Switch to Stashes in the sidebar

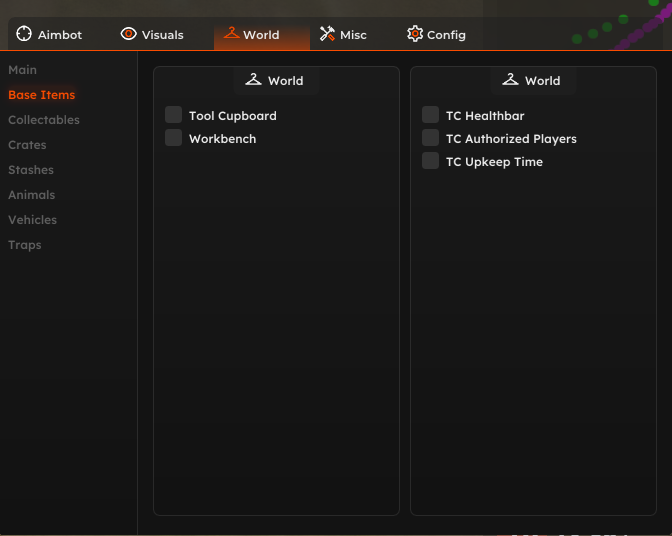click(31, 170)
